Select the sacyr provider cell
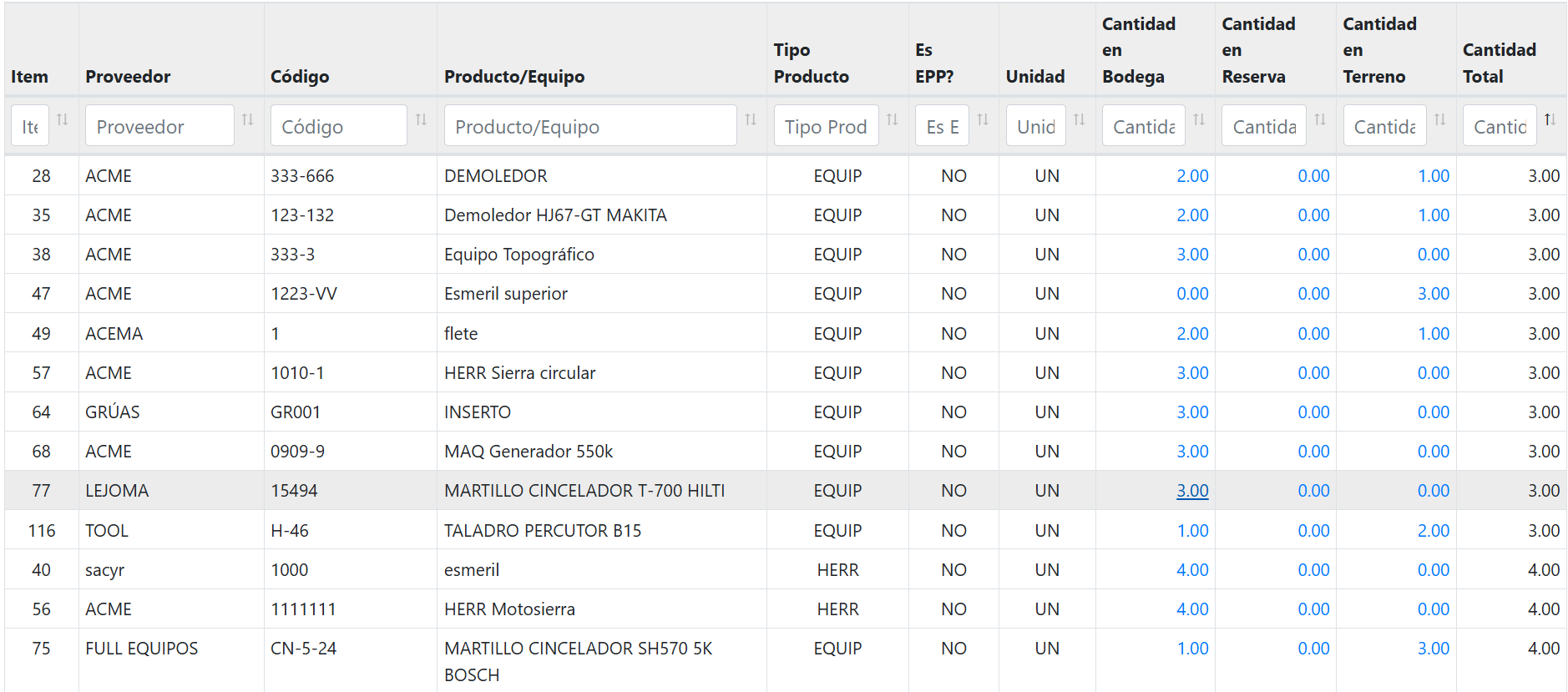The width and height of the screenshot is (1568, 692). [171, 570]
